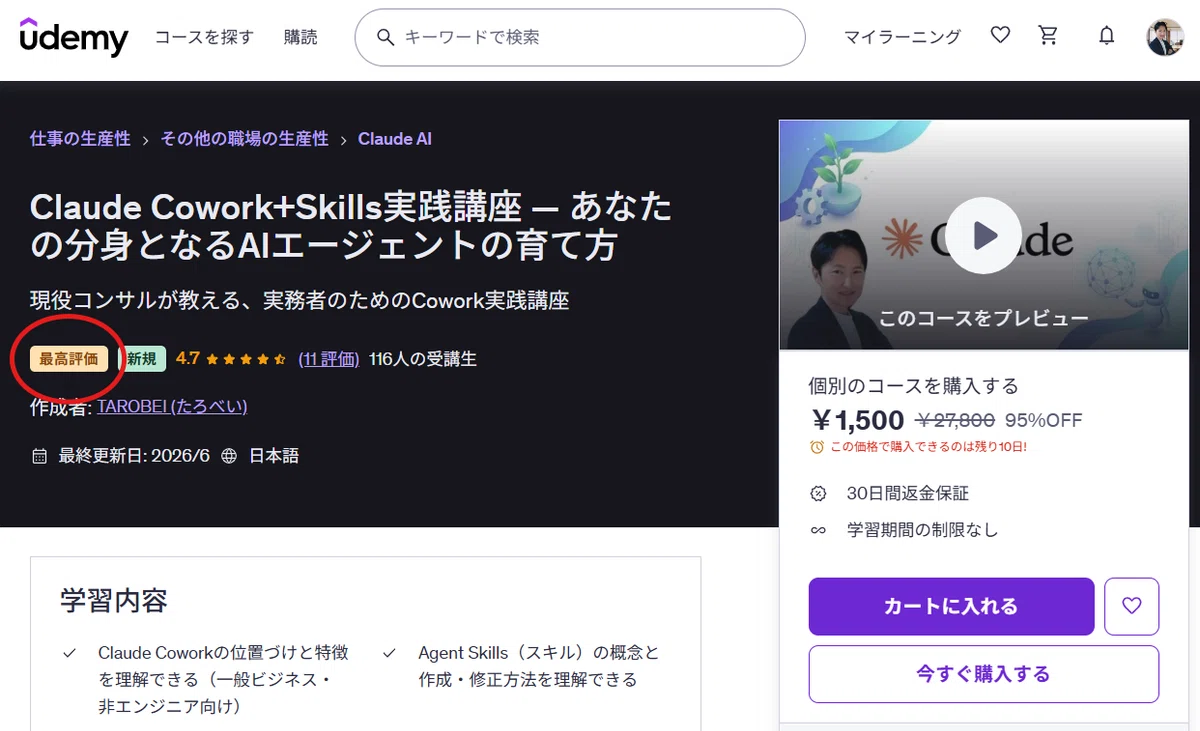This screenshot has height=731, width=1200.
Task: Click the course preview thumbnail image
Action: pyautogui.click(x=984, y=235)
